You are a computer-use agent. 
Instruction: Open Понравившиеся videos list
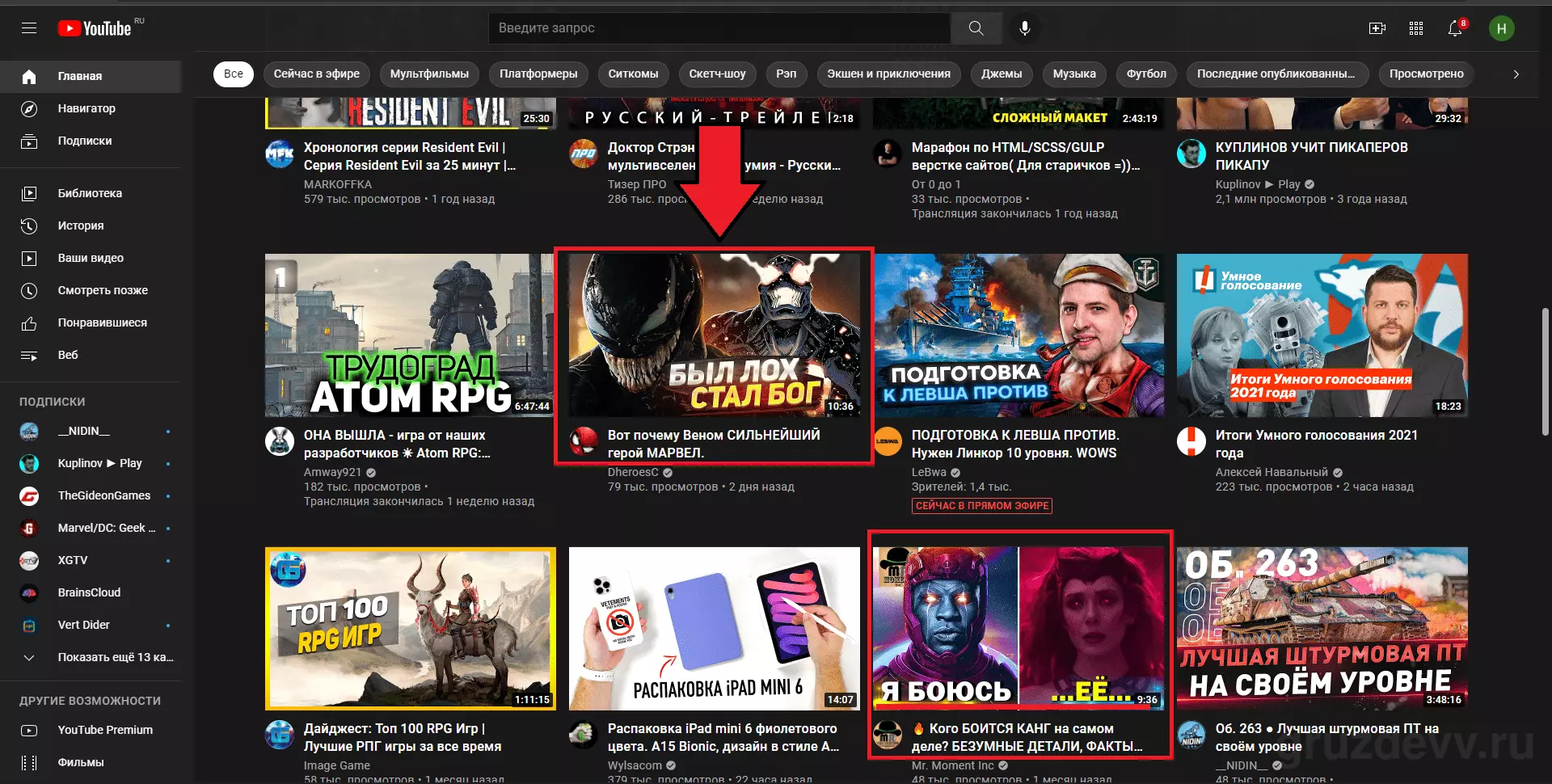[x=91, y=322]
